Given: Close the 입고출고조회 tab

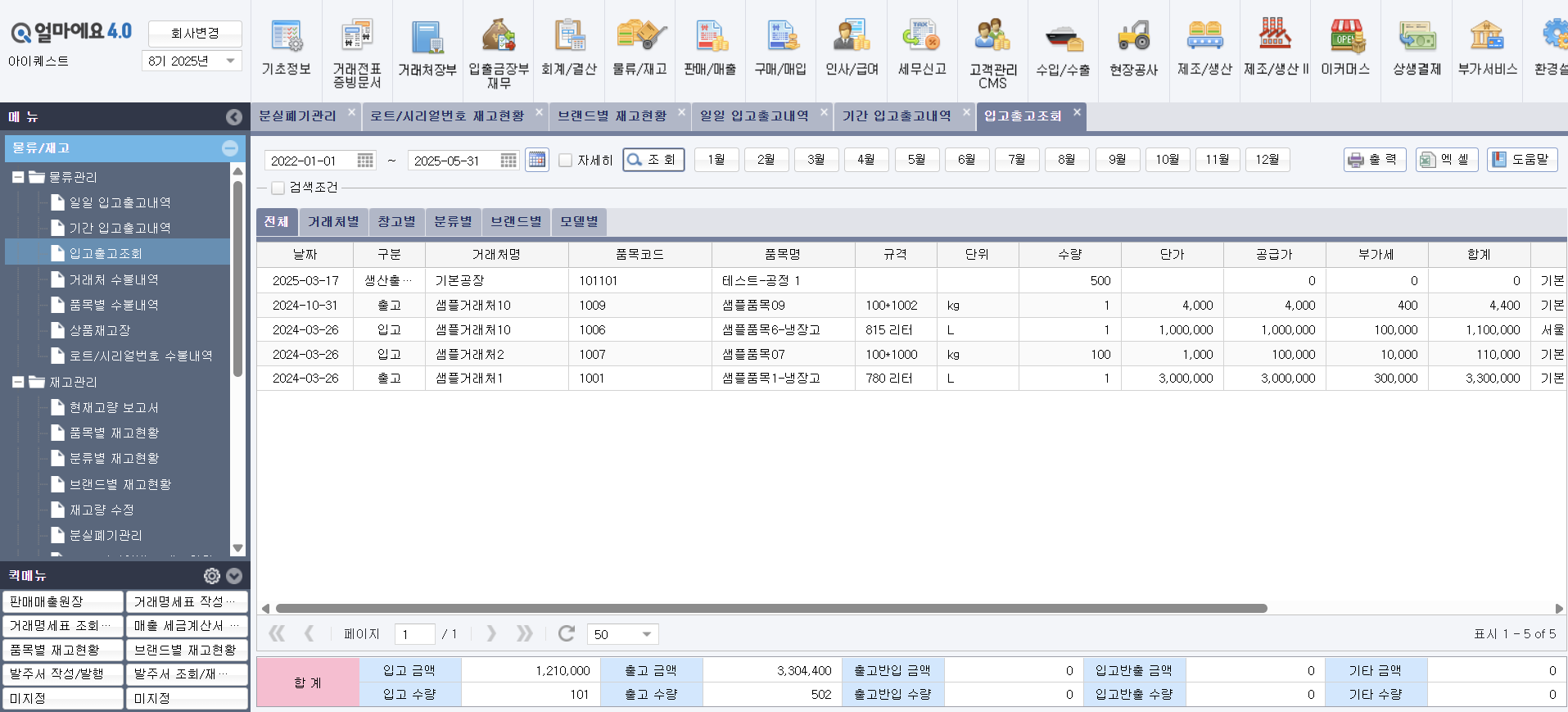Looking at the screenshot, I should coord(1077,111).
